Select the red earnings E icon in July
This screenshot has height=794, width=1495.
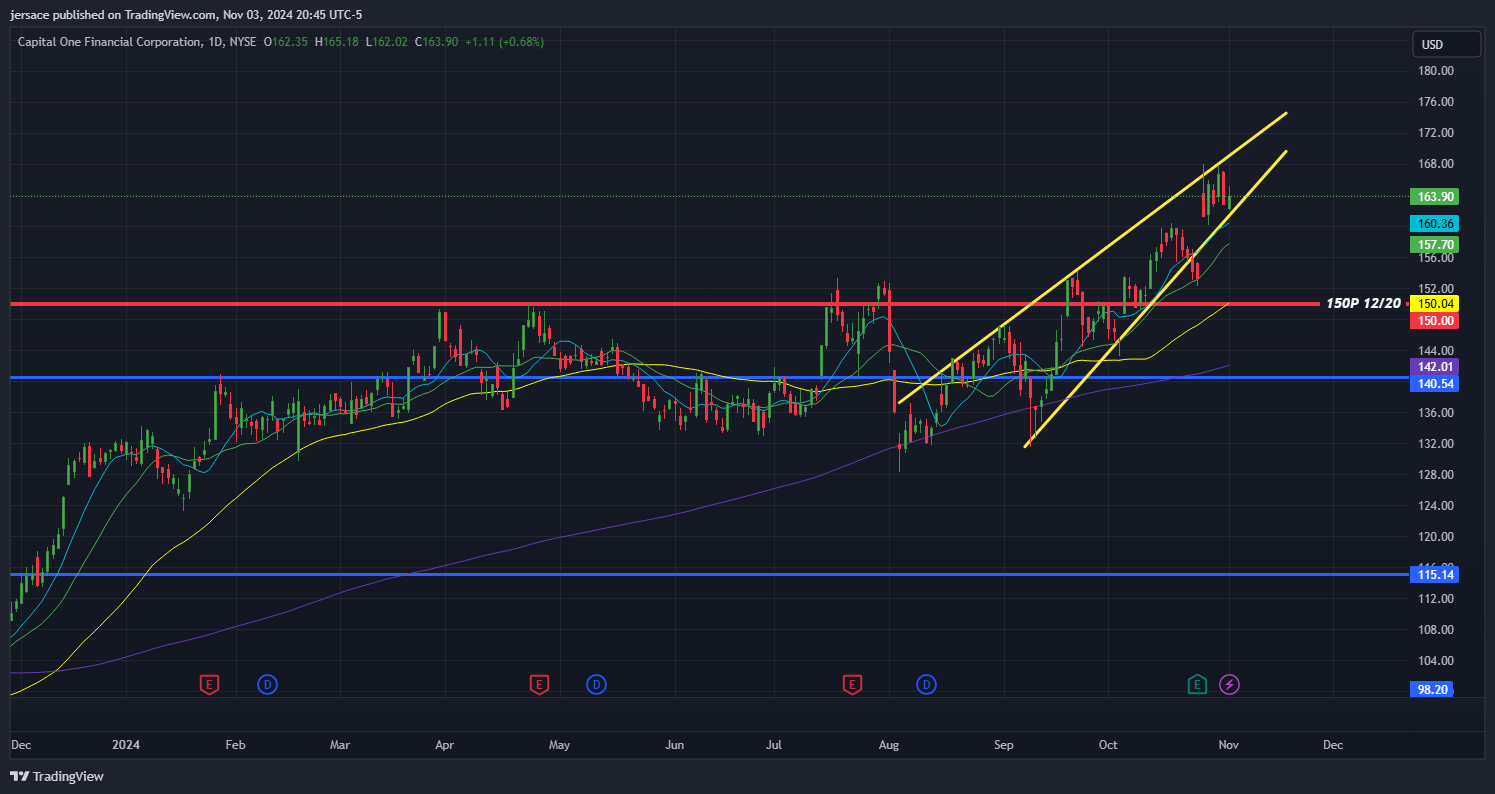click(x=852, y=685)
